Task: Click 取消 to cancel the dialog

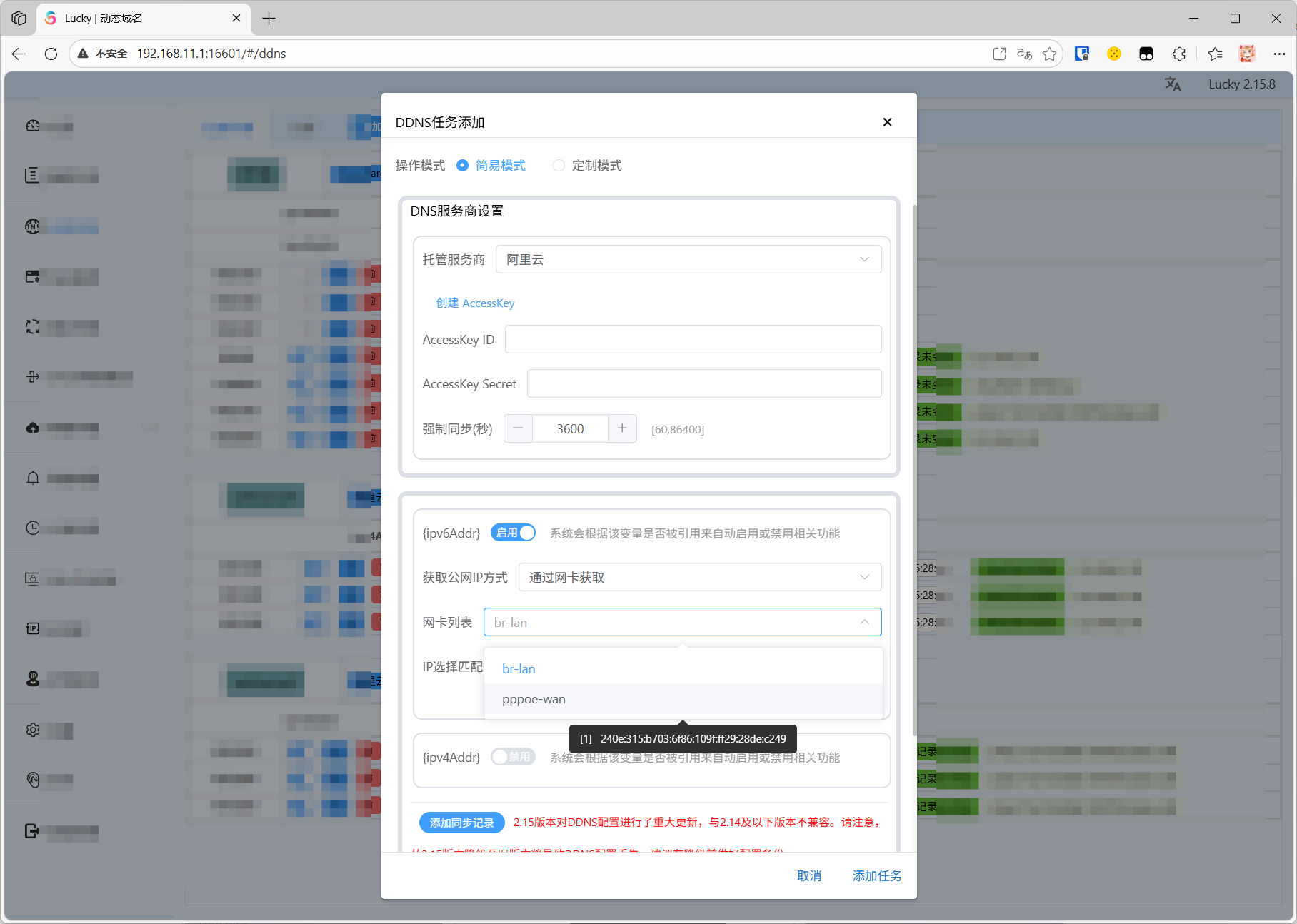Action: pyautogui.click(x=808, y=875)
